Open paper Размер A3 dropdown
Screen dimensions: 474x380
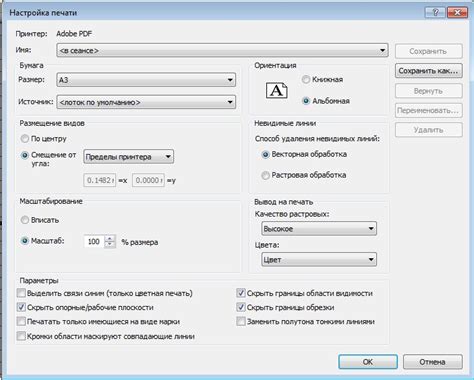click(146, 80)
